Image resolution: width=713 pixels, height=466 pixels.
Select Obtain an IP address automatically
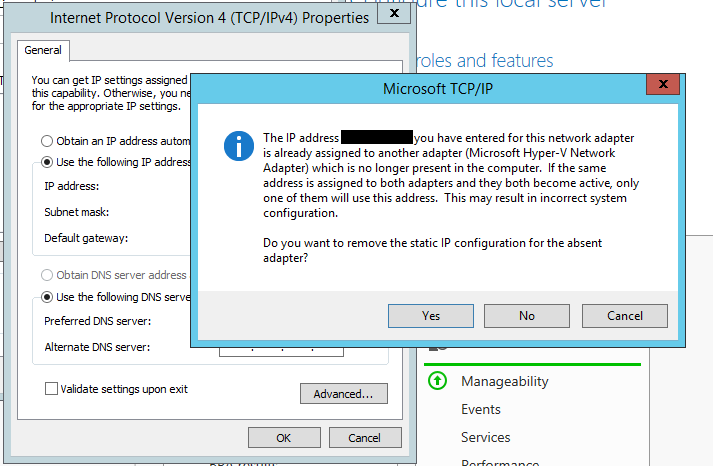pyautogui.click(x=47, y=141)
